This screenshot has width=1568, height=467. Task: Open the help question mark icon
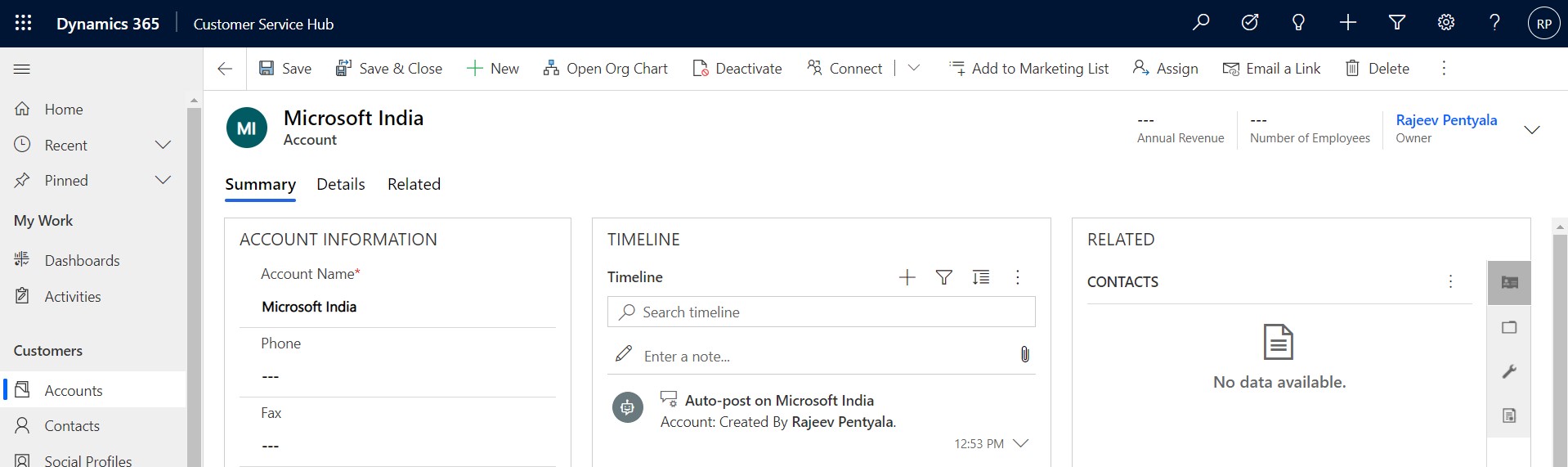(1494, 23)
